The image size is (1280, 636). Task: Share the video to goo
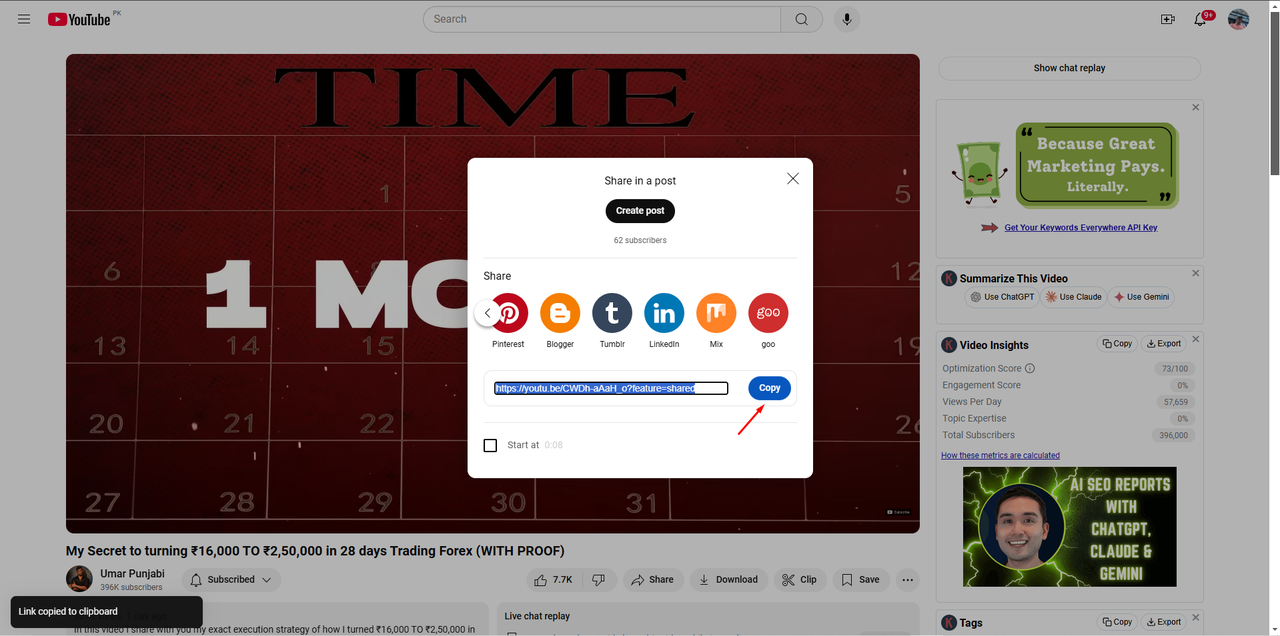[768, 314]
